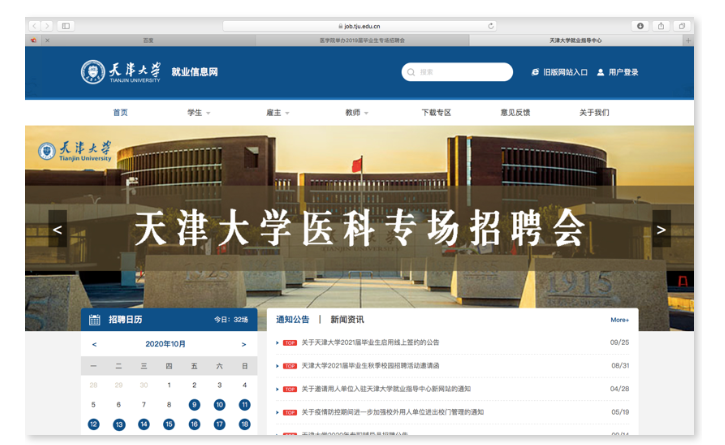Click the 就业信息网 site title
Viewport: 725px width, 445px height.
tap(194, 72)
